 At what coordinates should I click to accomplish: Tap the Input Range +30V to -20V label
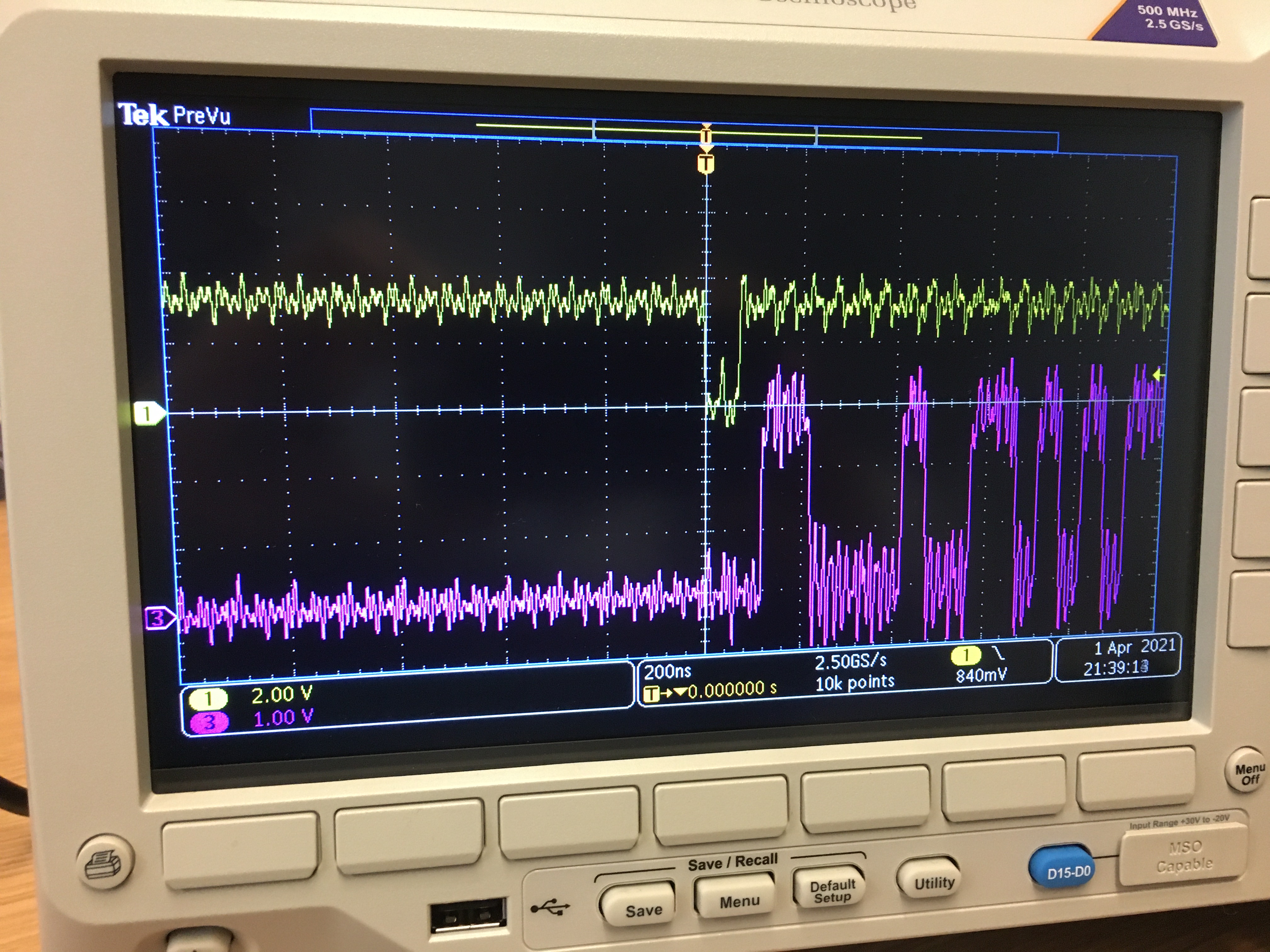pyautogui.click(x=1179, y=822)
